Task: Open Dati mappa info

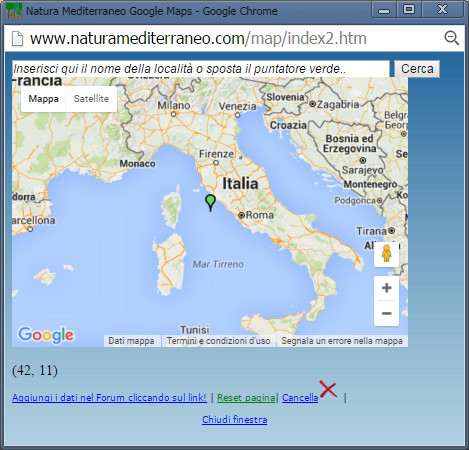Action: point(131,341)
